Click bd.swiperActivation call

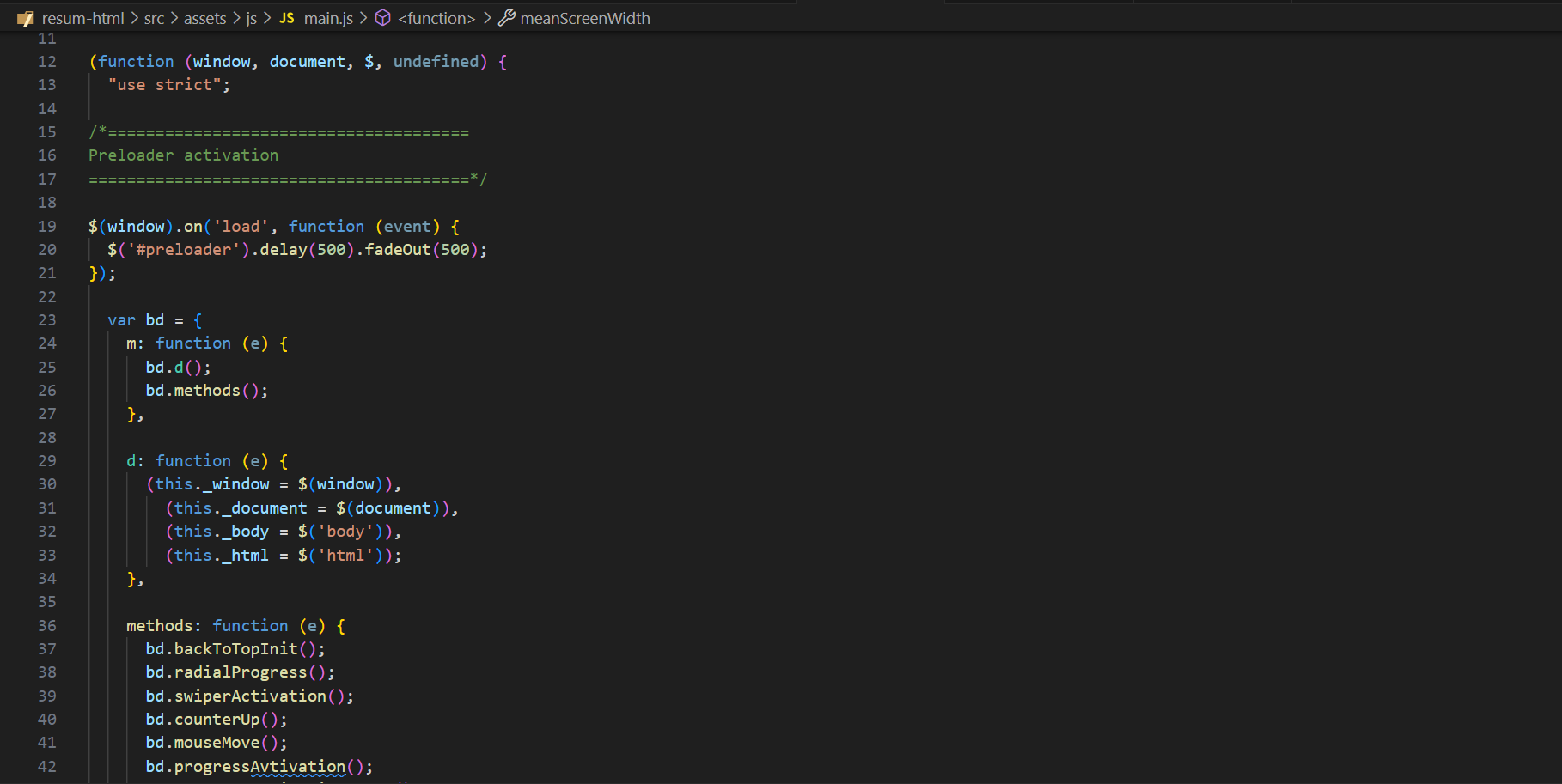[x=249, y=696]
